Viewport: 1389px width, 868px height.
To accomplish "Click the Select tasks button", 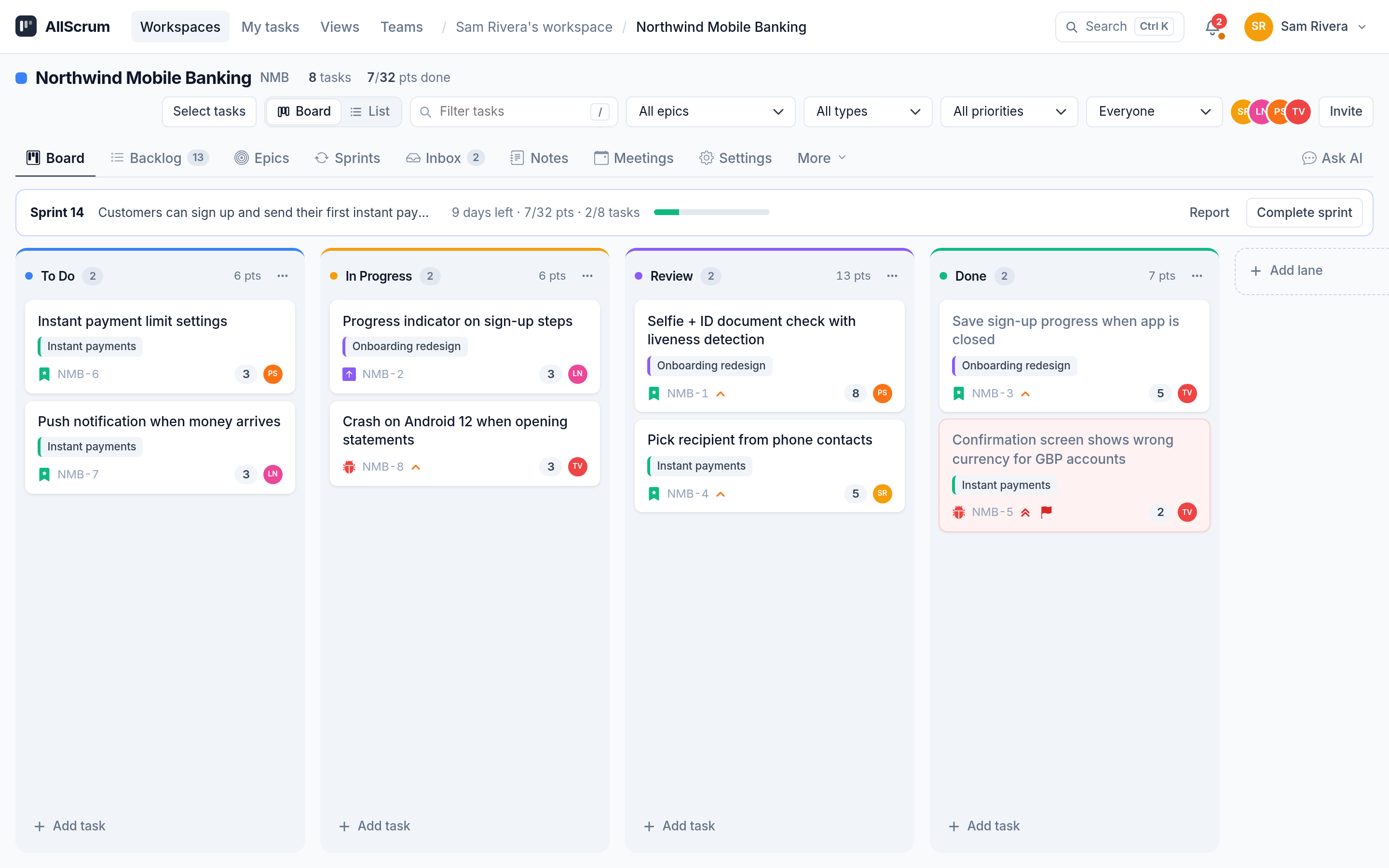I will tap(209, 111).
